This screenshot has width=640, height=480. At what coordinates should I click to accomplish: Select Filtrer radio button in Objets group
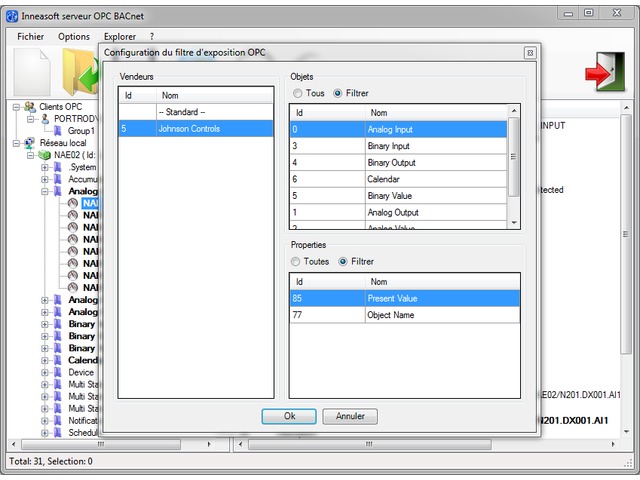[338, 93]
